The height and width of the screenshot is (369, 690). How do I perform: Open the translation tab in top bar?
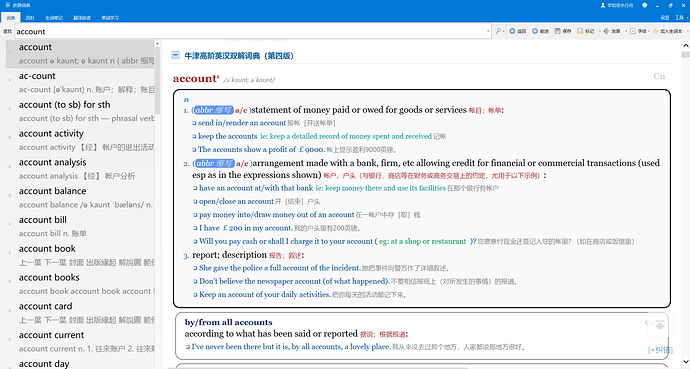82,18
